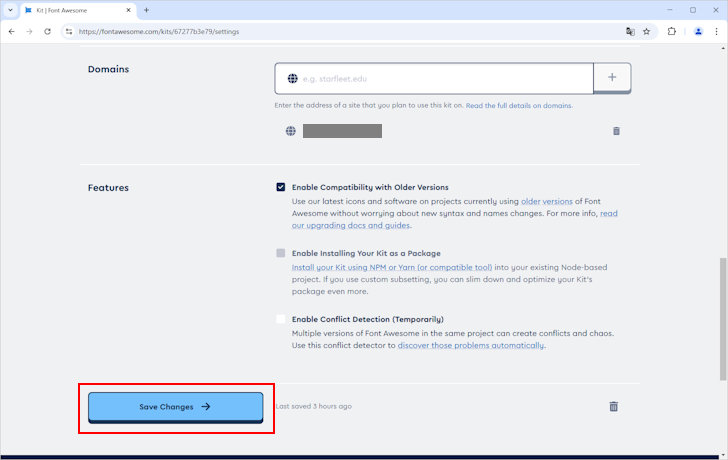Click the translate page icon
This screenshot has width=728, height=460.
pos(630,31)
